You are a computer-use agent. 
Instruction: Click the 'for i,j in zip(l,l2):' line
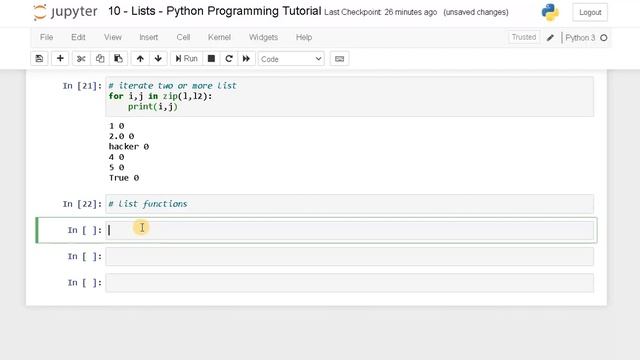pyautogui.click(x=160, y=96)
